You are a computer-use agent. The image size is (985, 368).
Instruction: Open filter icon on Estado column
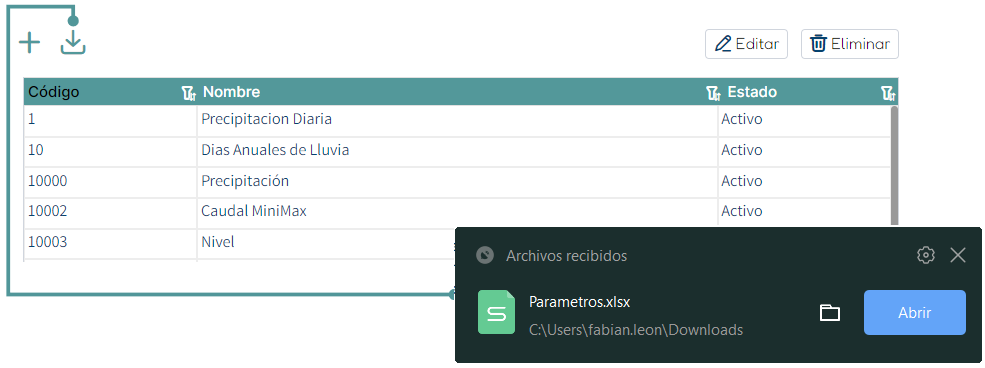[888, 93]
